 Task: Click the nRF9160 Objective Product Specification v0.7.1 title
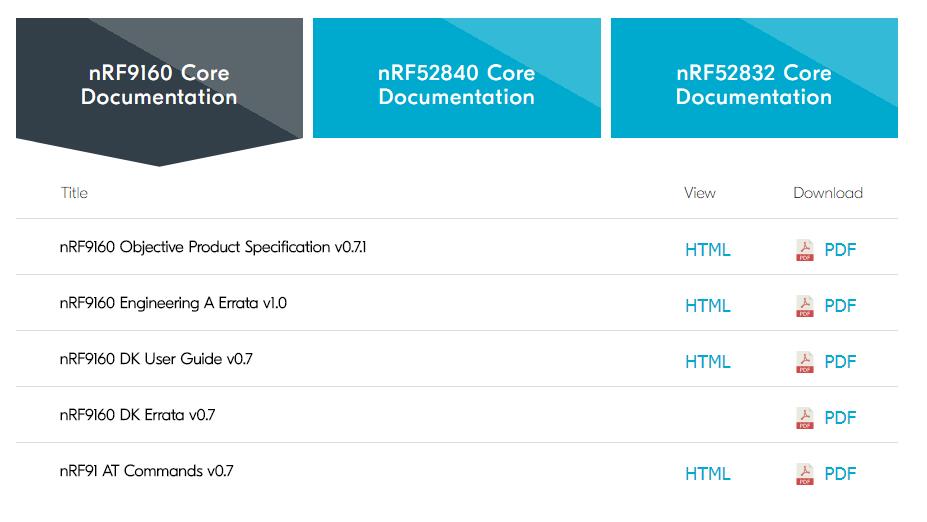[x=213, y=247]
